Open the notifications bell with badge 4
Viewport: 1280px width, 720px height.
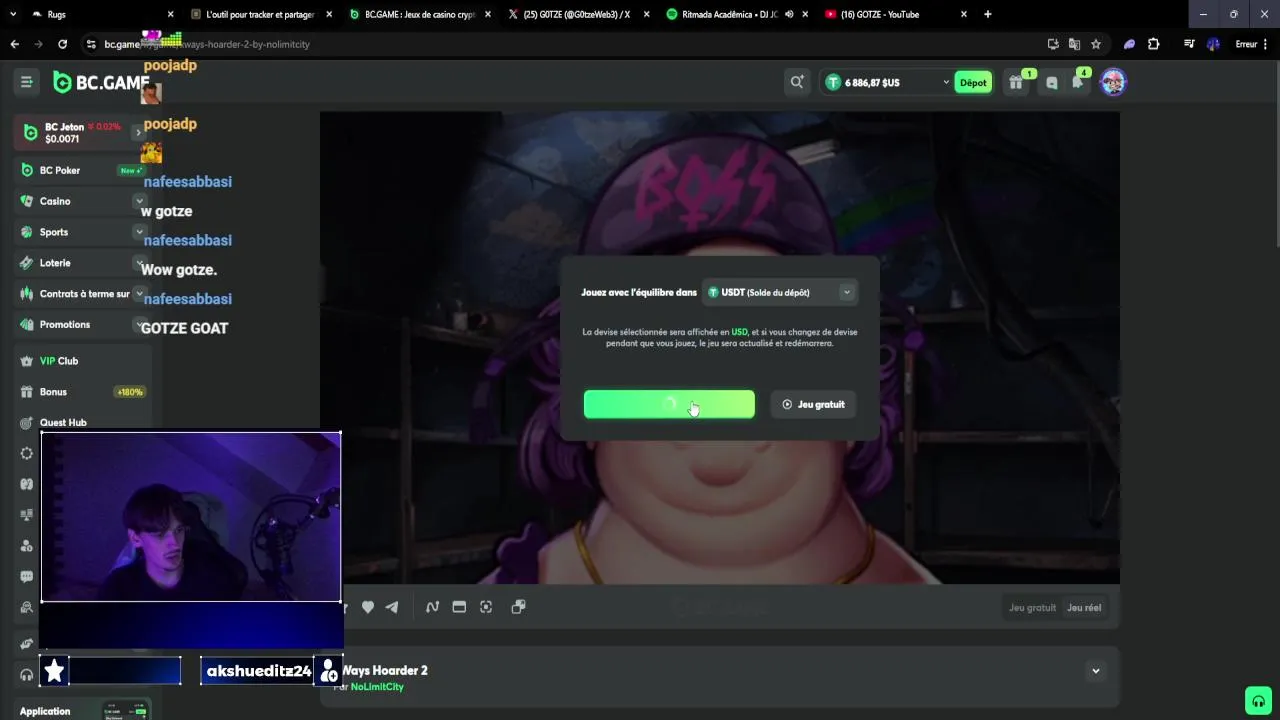click(x=1077, y=83)
